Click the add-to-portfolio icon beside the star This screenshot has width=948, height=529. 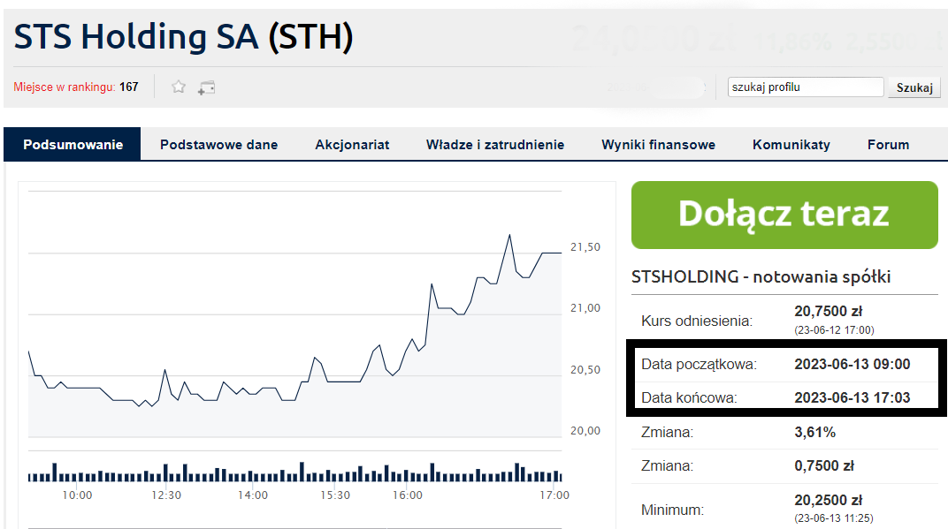click(x=207, y=87)
